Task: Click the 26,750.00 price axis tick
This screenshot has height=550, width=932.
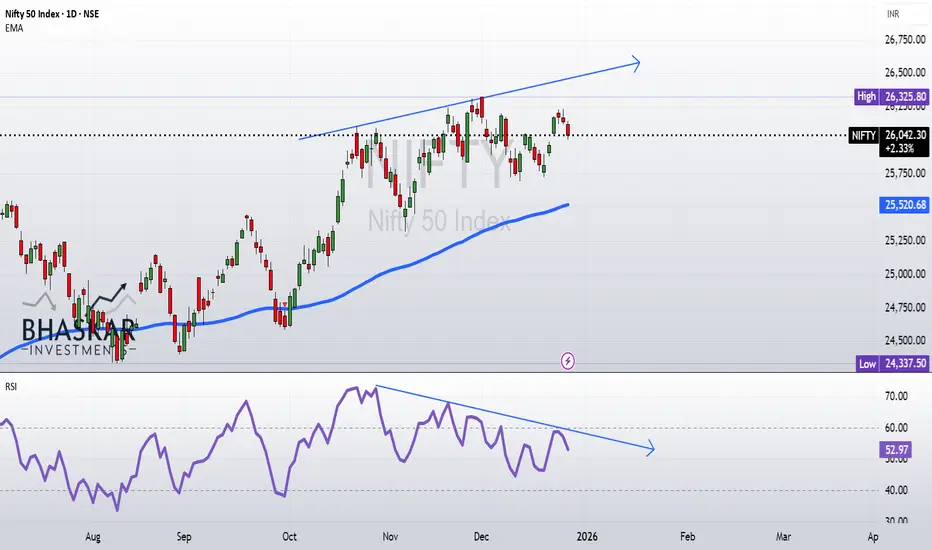Action: 905,40
